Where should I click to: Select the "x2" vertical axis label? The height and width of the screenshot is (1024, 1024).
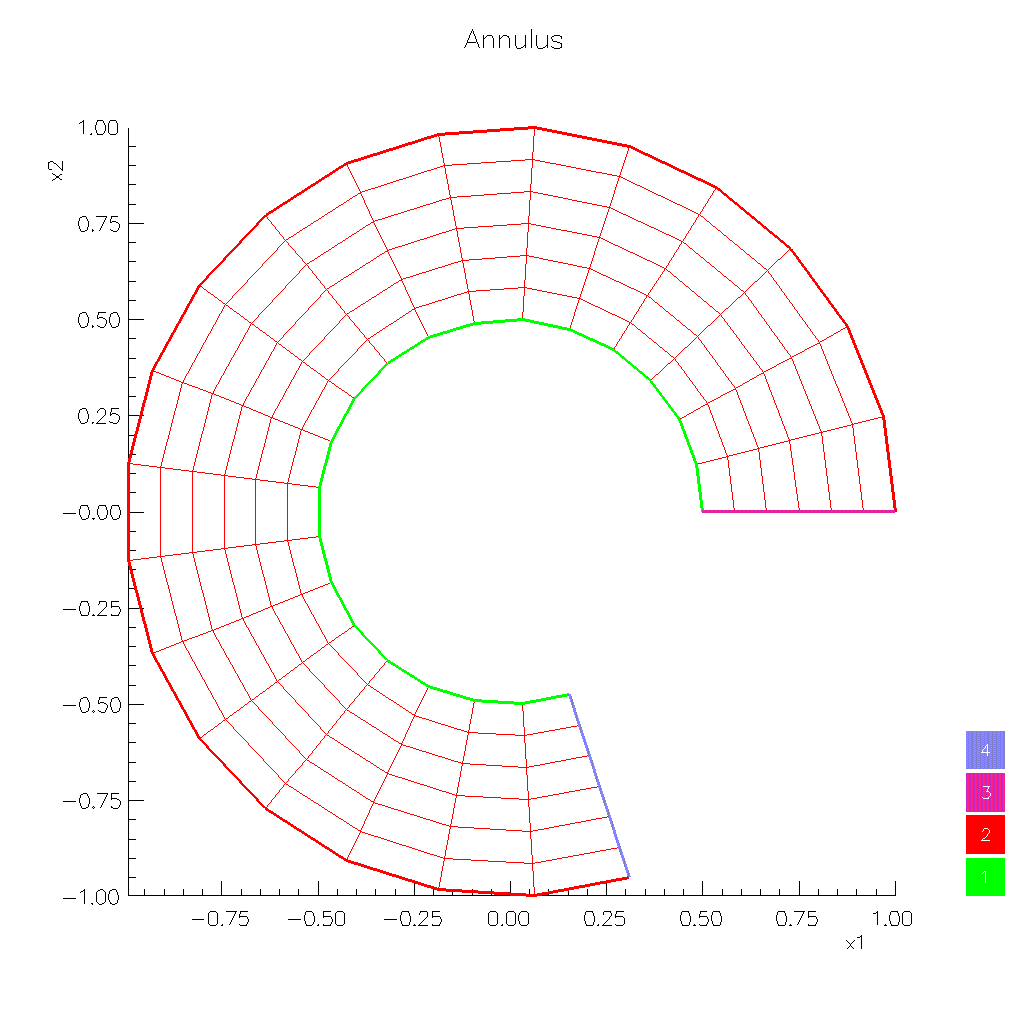(57, 170)
